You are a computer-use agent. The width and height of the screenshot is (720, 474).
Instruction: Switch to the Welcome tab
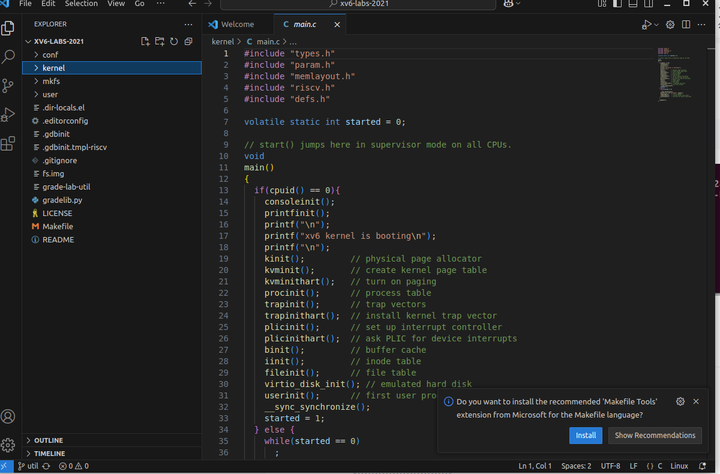pos(237,24)
